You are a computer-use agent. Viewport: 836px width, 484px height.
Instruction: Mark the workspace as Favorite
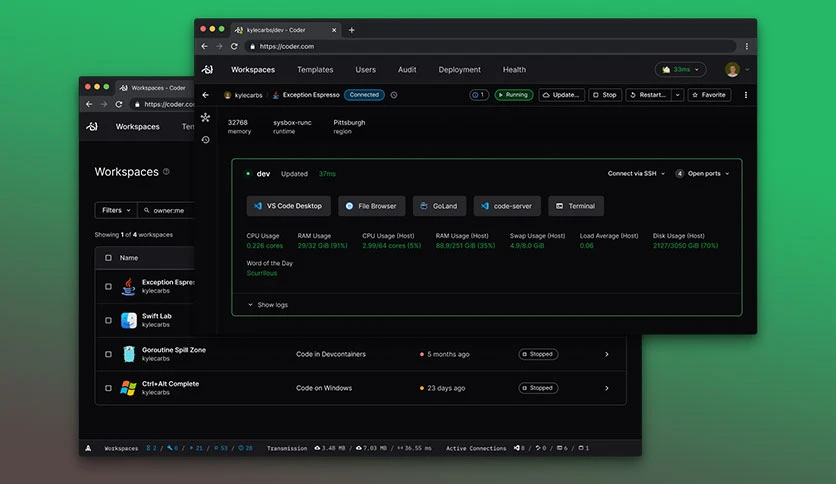(709, 95)
